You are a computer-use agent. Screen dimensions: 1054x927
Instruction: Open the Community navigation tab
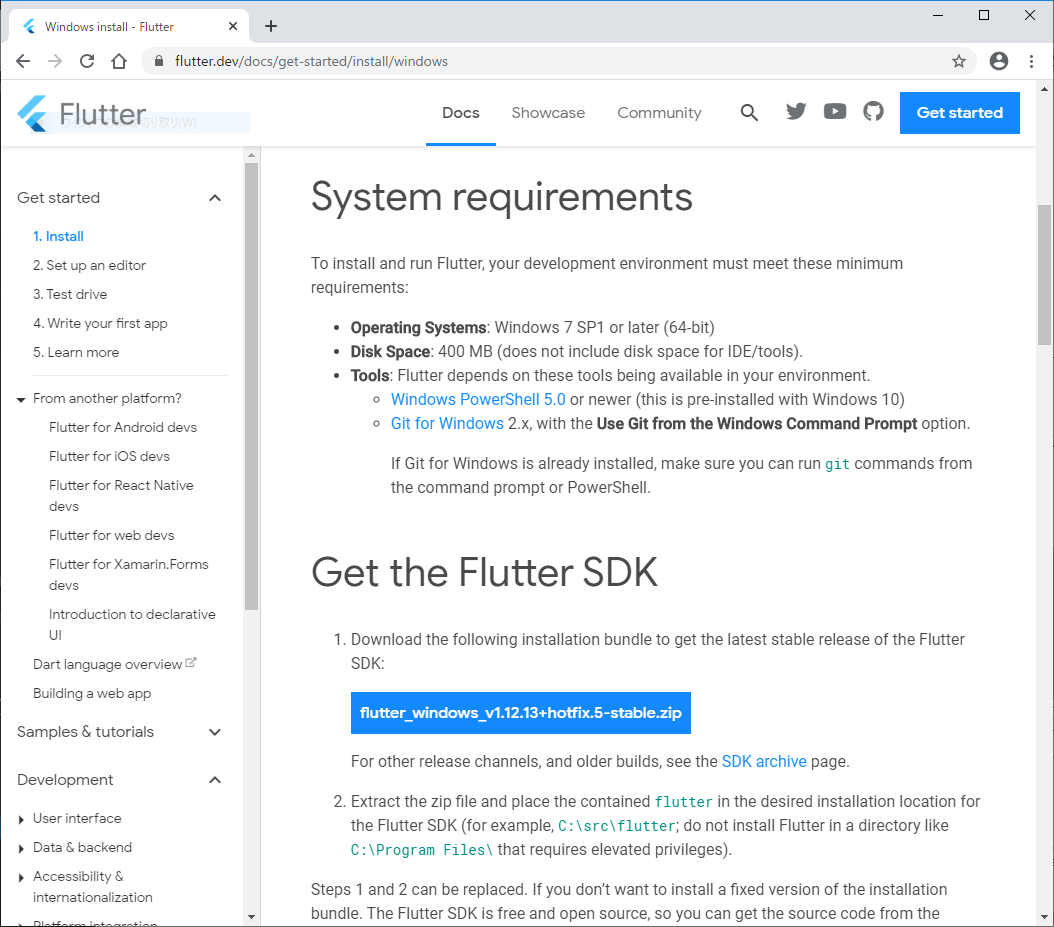coord(659,113)
